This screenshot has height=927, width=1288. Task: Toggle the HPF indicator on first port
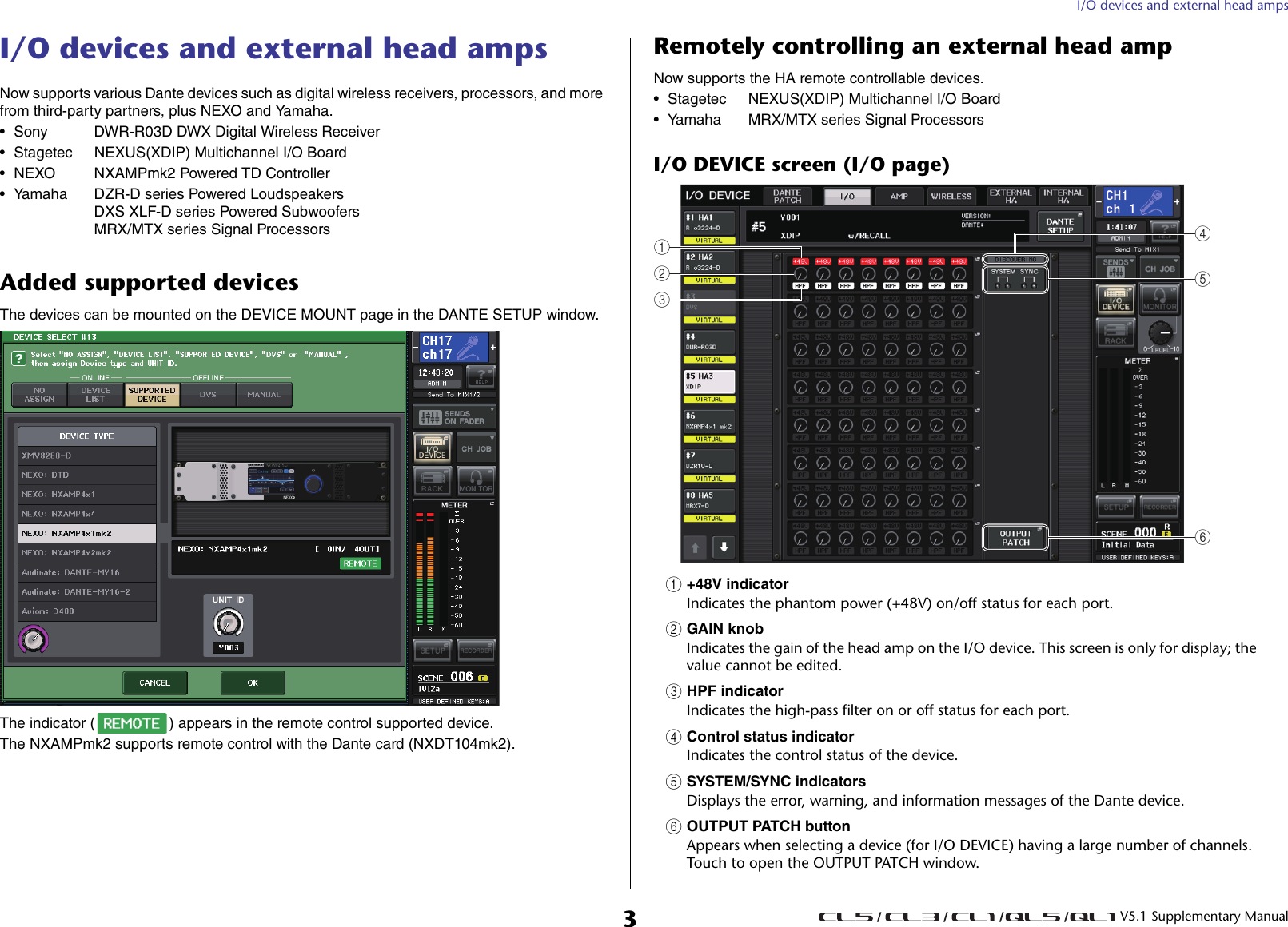click(x=800, y=287)
